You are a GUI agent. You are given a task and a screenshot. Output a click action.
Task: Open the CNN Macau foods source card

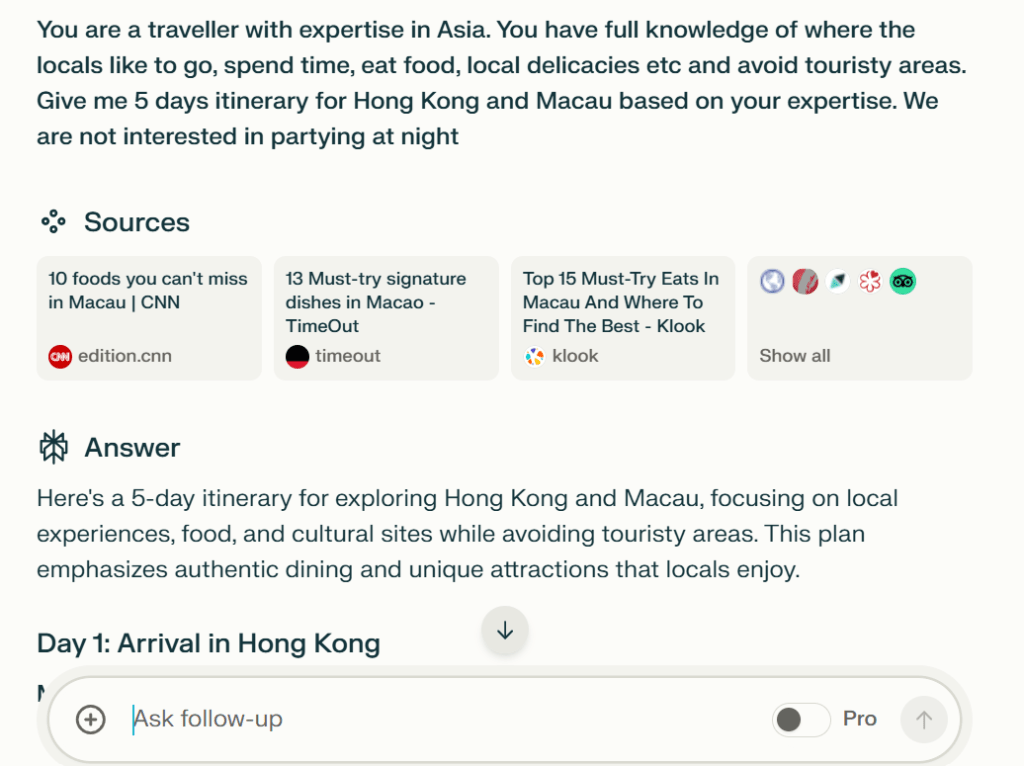[148, 318]
